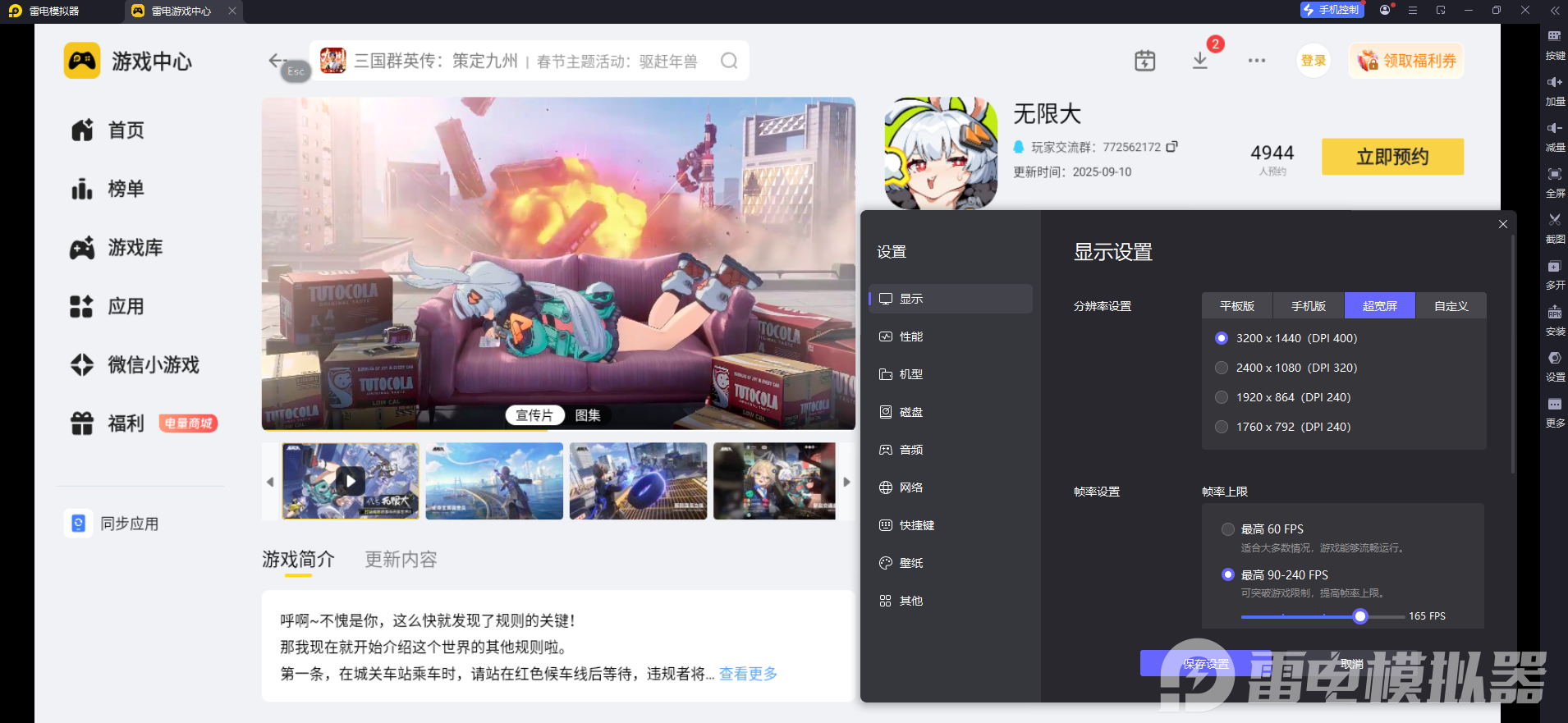This screenshot has width=1568, height=723.
Task: Open the 网络 settings category
Action: point(951,487)
